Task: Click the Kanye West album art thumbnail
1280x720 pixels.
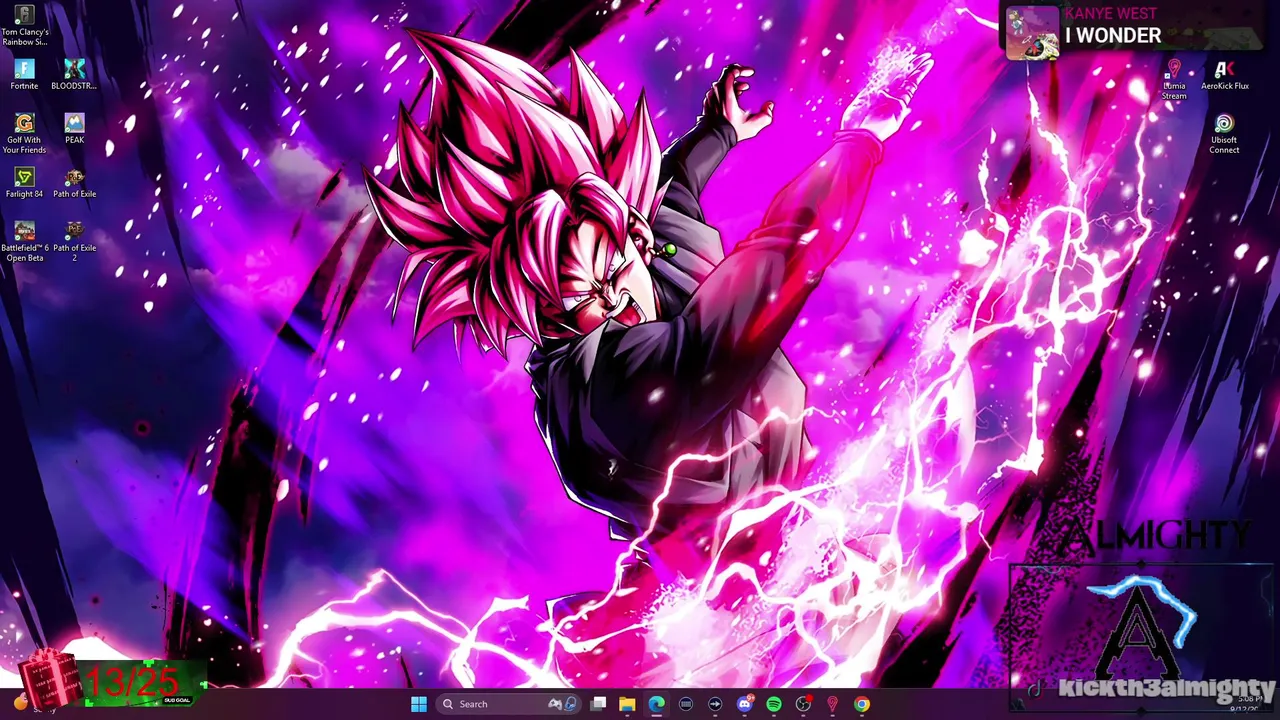Action: coord(1032,32)
